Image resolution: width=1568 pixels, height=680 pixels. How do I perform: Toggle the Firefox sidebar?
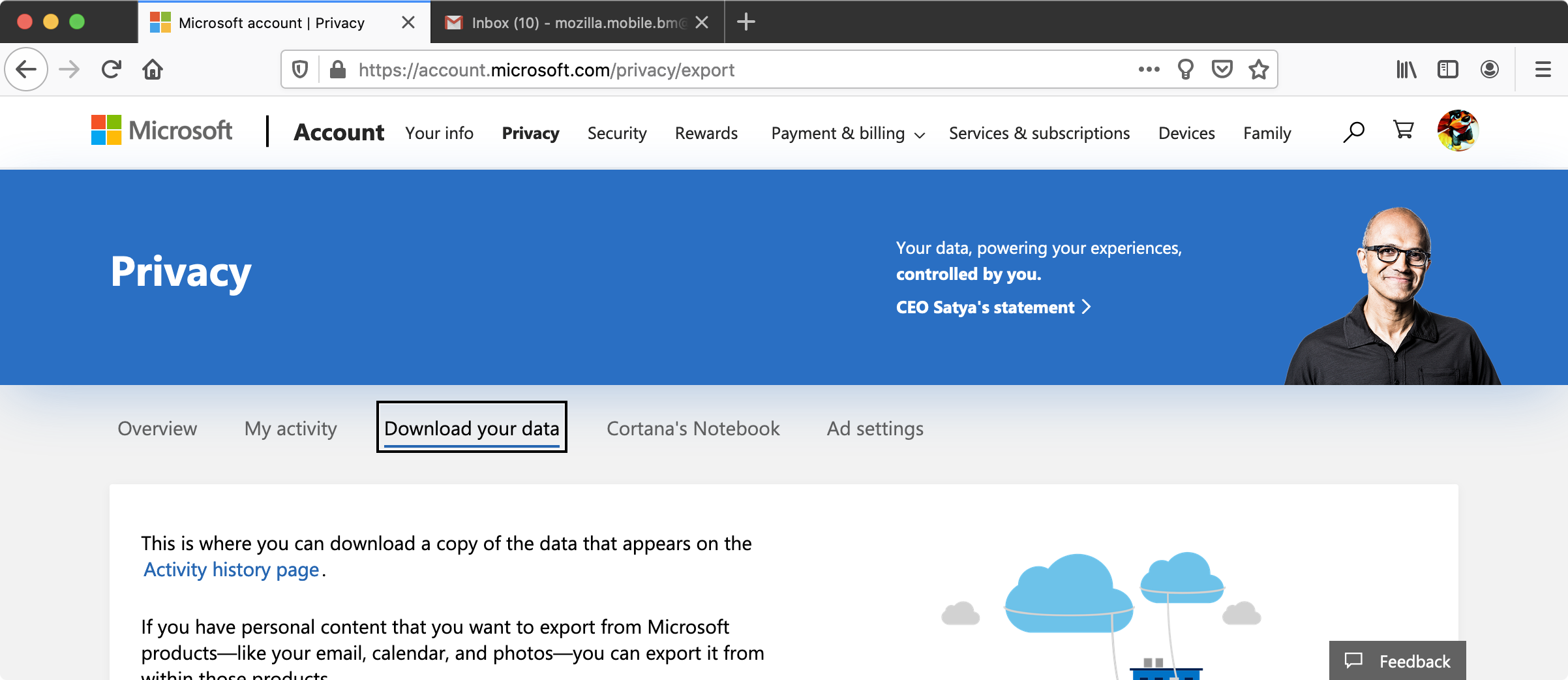point(1447,69)
